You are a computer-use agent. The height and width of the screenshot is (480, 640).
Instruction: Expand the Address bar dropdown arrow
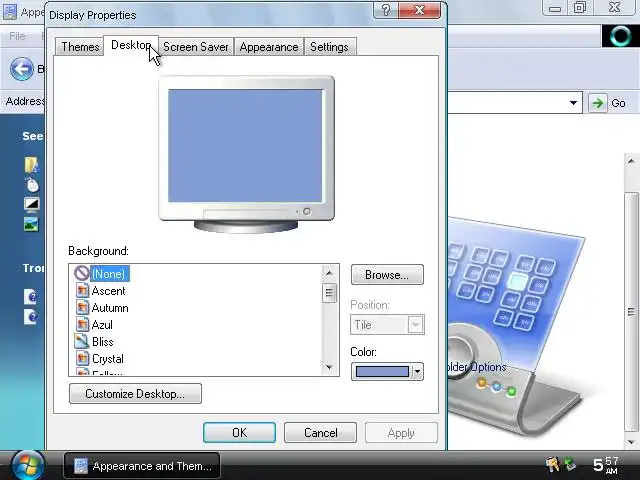point(573,103)
